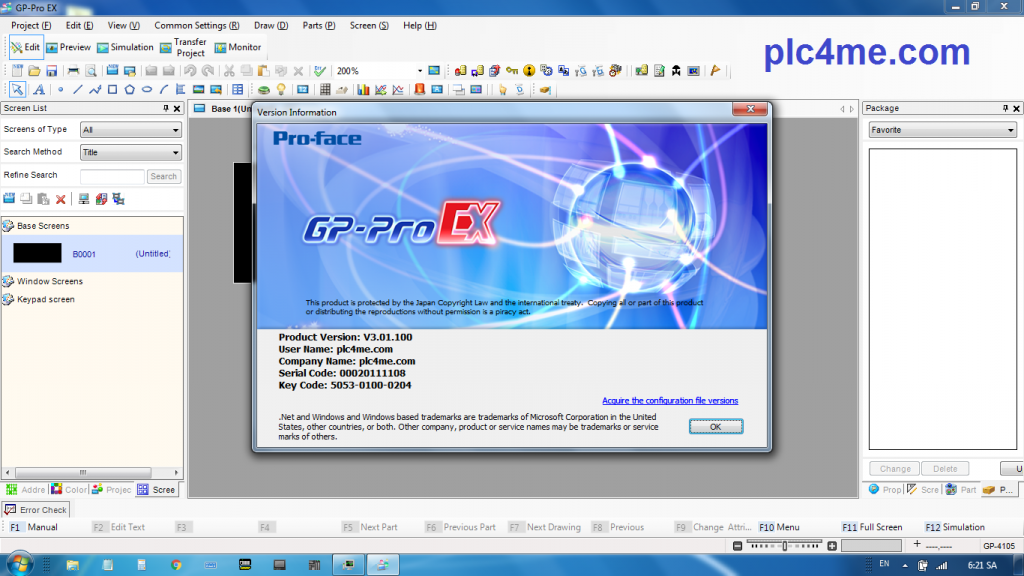Open the Screens of Type dropdown
Viewport: 1024px width, 576px height.
click(131, 130)
